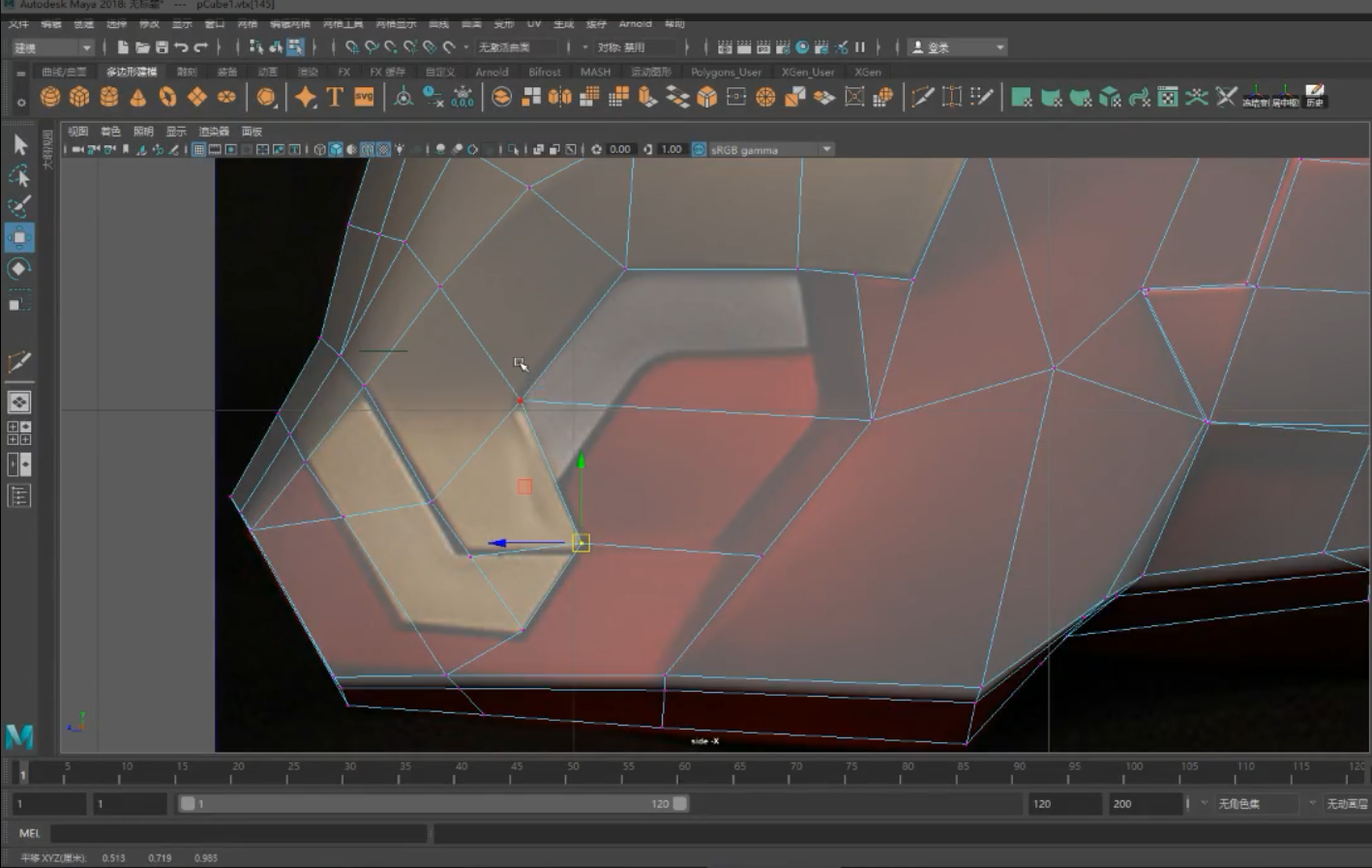Screen dimensions: 1372x868
Task: Open the UV menu in menu bar
Action: (533, 23)
